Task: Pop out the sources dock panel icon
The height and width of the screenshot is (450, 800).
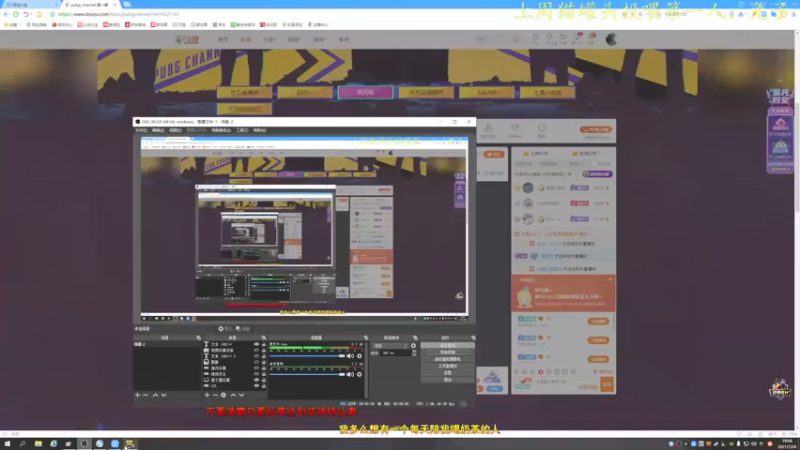Action: click(264, 338)
